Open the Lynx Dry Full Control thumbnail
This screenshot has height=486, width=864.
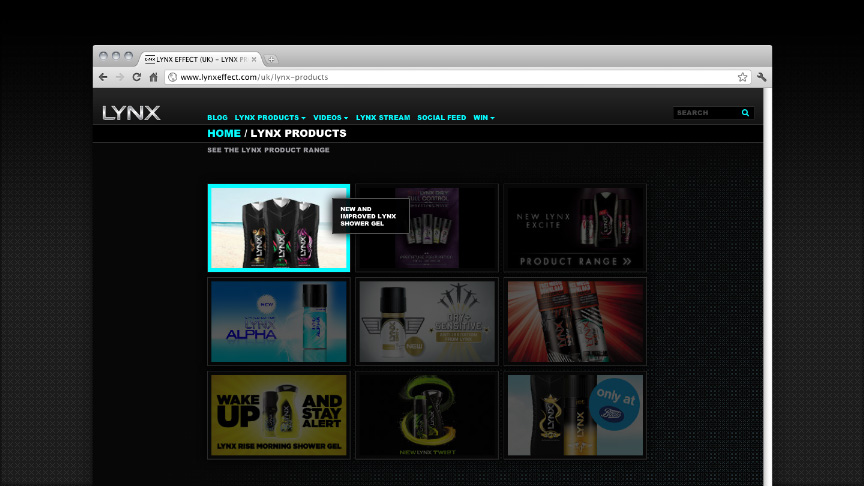tap(427, 228)
